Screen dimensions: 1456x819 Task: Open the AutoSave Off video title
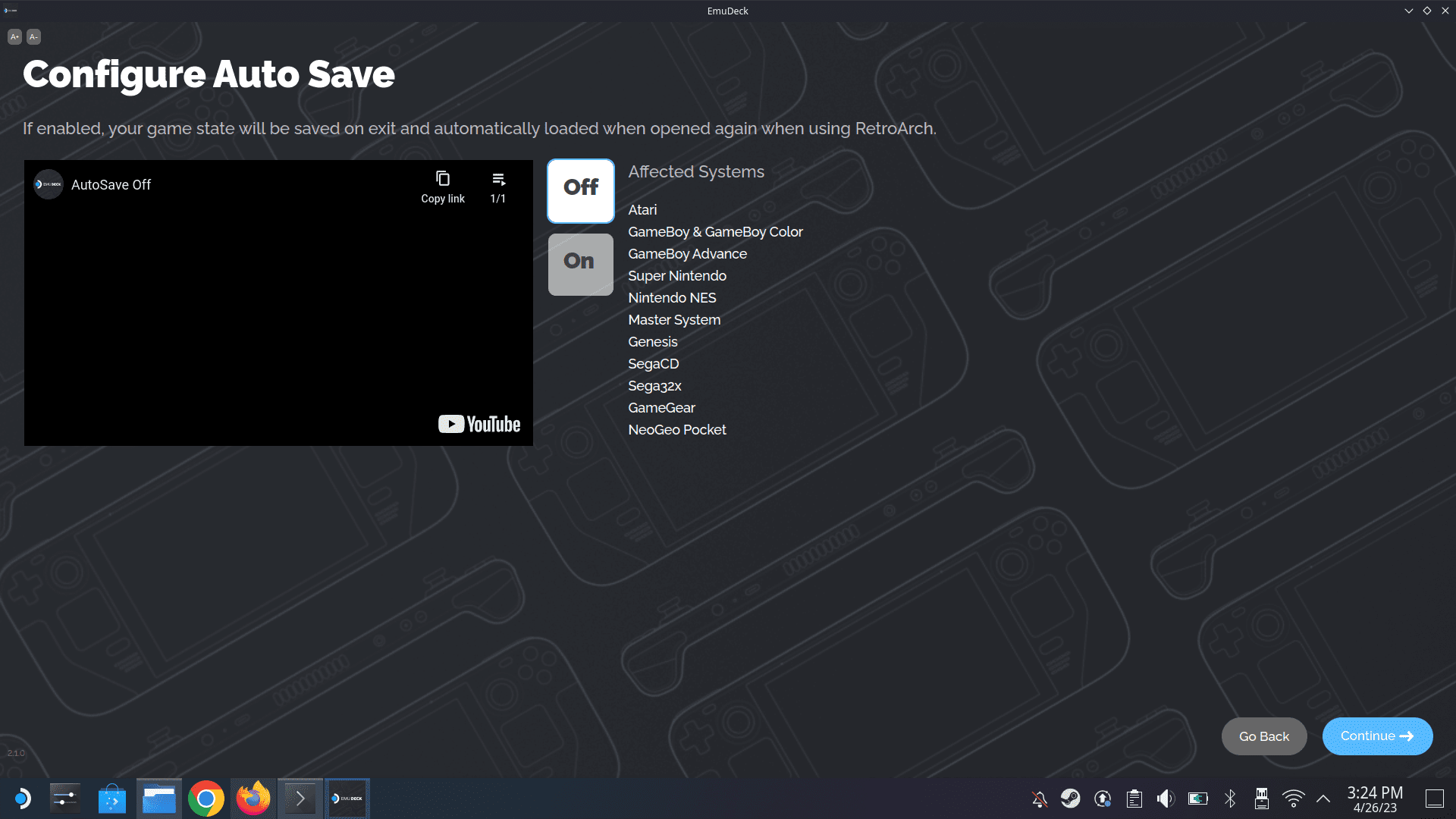click(111, 185)
